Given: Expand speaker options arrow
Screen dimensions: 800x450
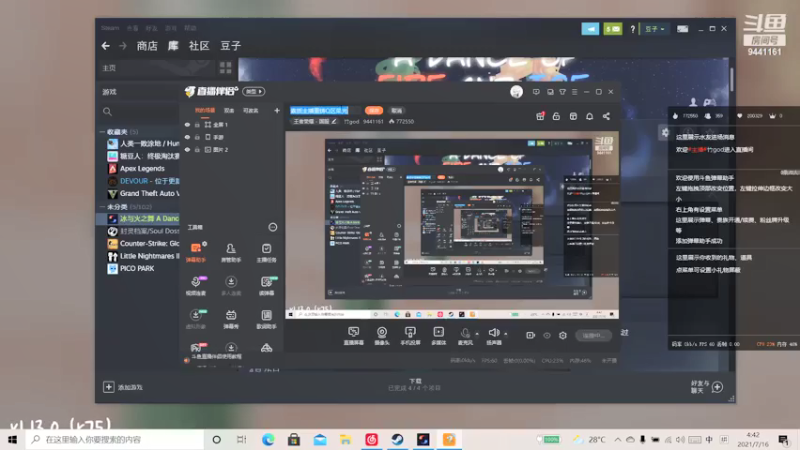Looking at the screenshot, I should coord(506,334).
